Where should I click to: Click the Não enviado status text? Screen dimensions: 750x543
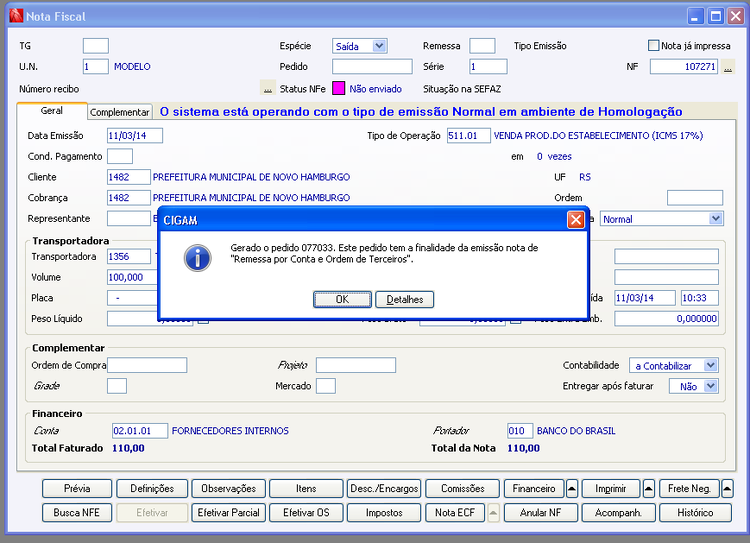[375, 89]
